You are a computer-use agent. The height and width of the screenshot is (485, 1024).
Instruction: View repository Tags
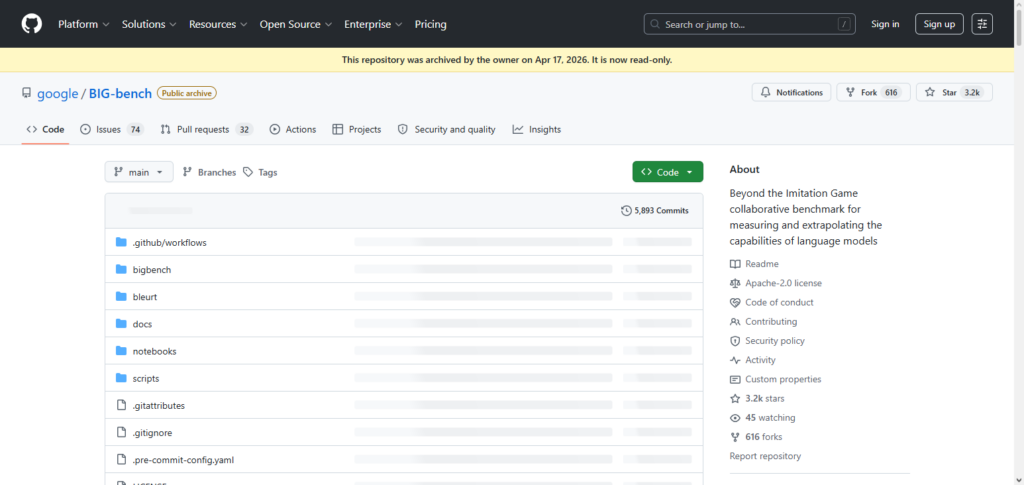[260, 172]
